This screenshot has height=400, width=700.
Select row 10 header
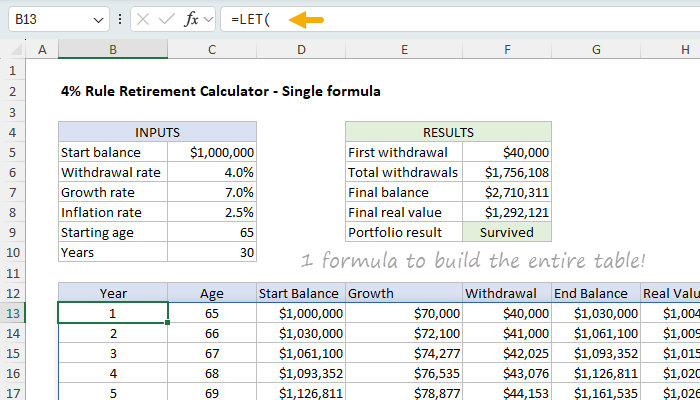point(12,252)
